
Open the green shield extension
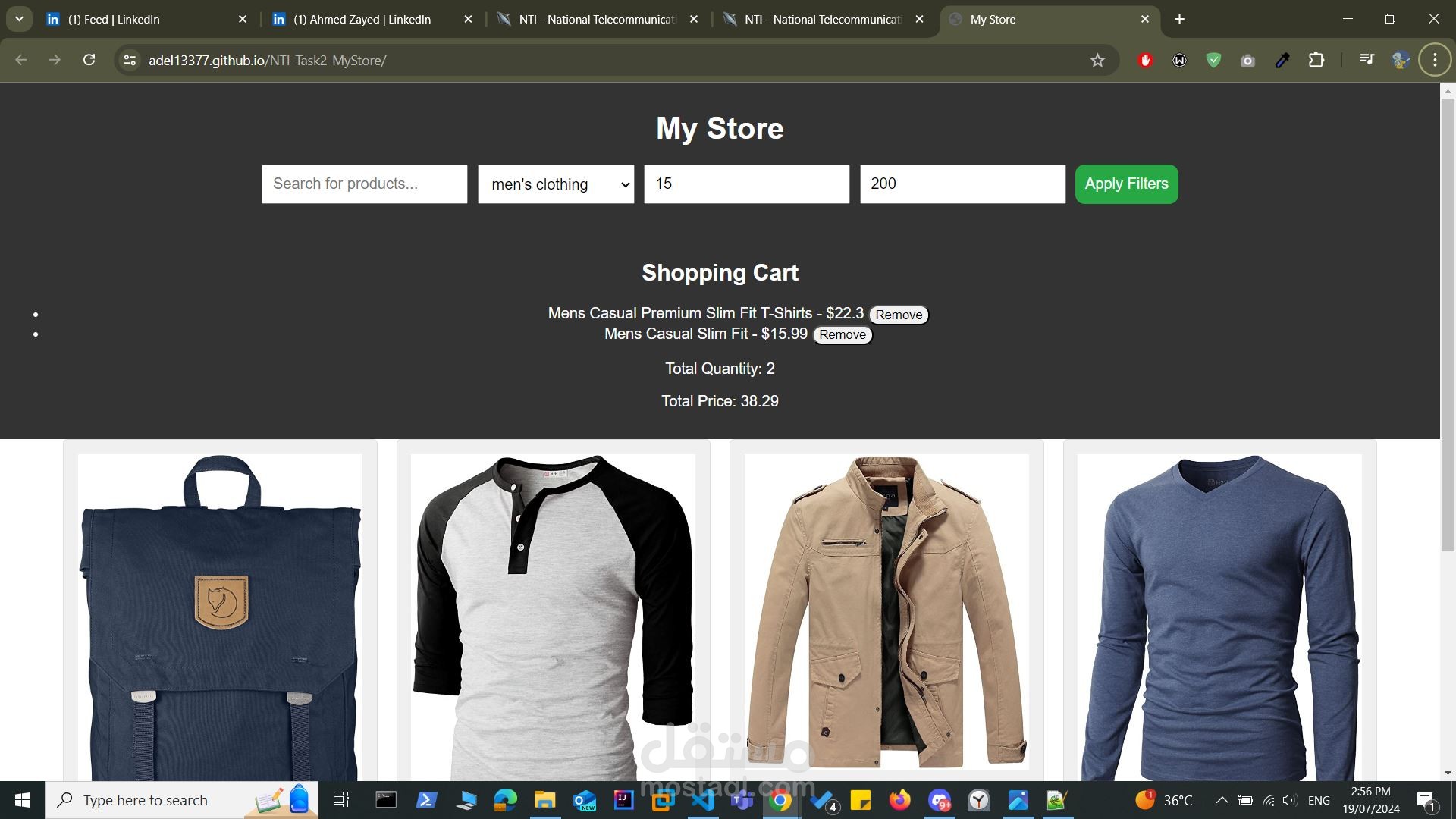(x=1213, y=61)
